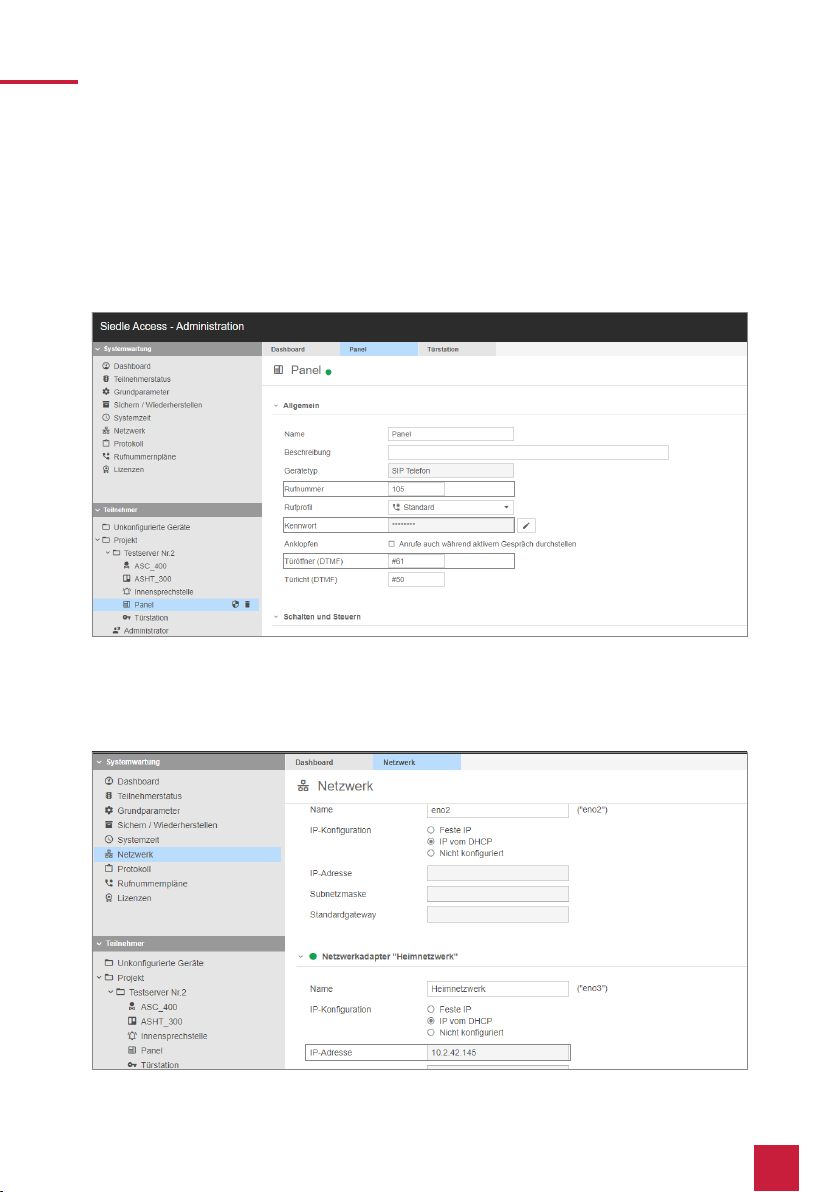Switch to the Türstation tab
The width and height of the screenshot is (840, 1192).
[457, 350]
